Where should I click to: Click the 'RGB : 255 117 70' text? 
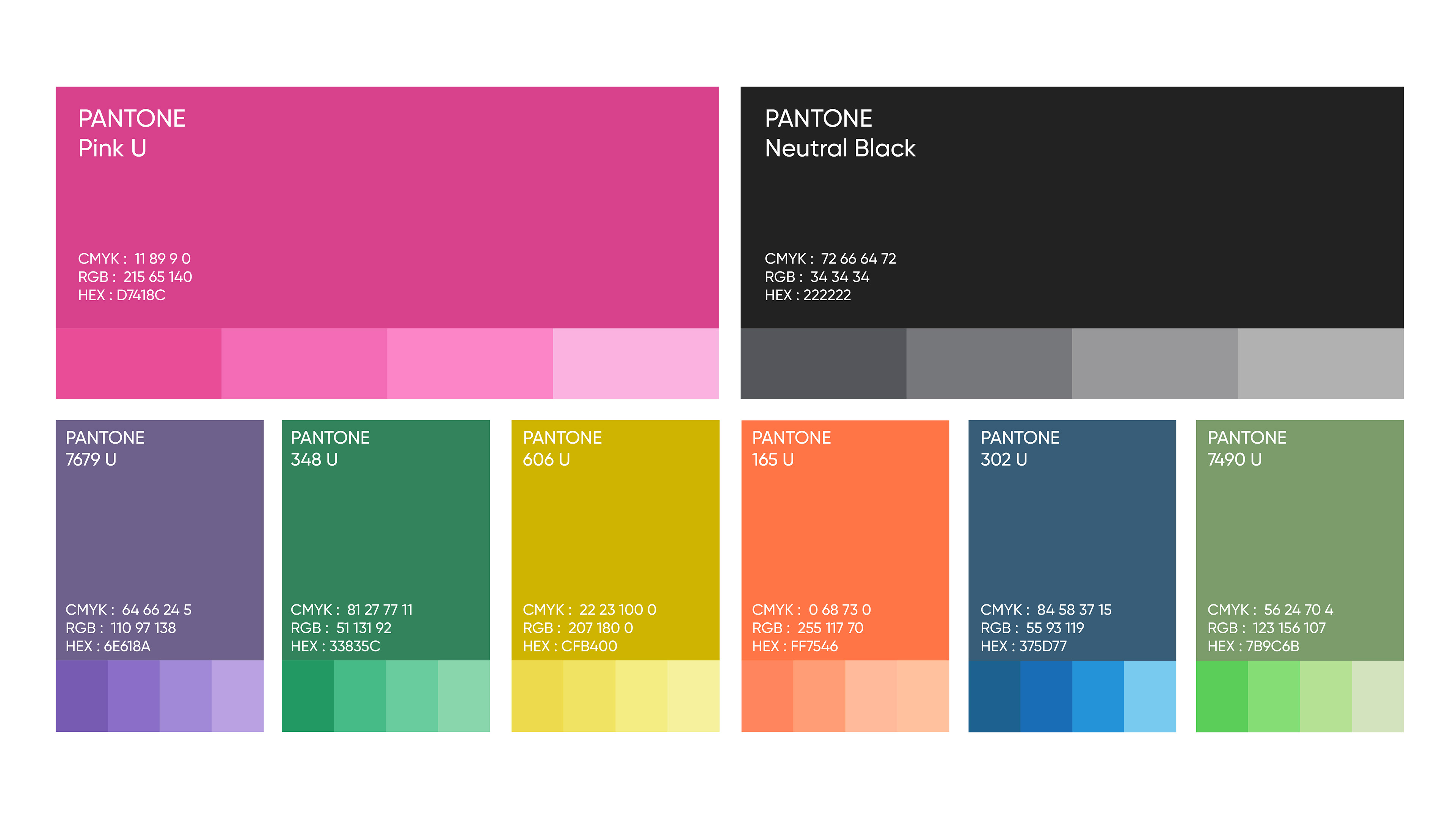pyautogui.click(x=808, y=628)
